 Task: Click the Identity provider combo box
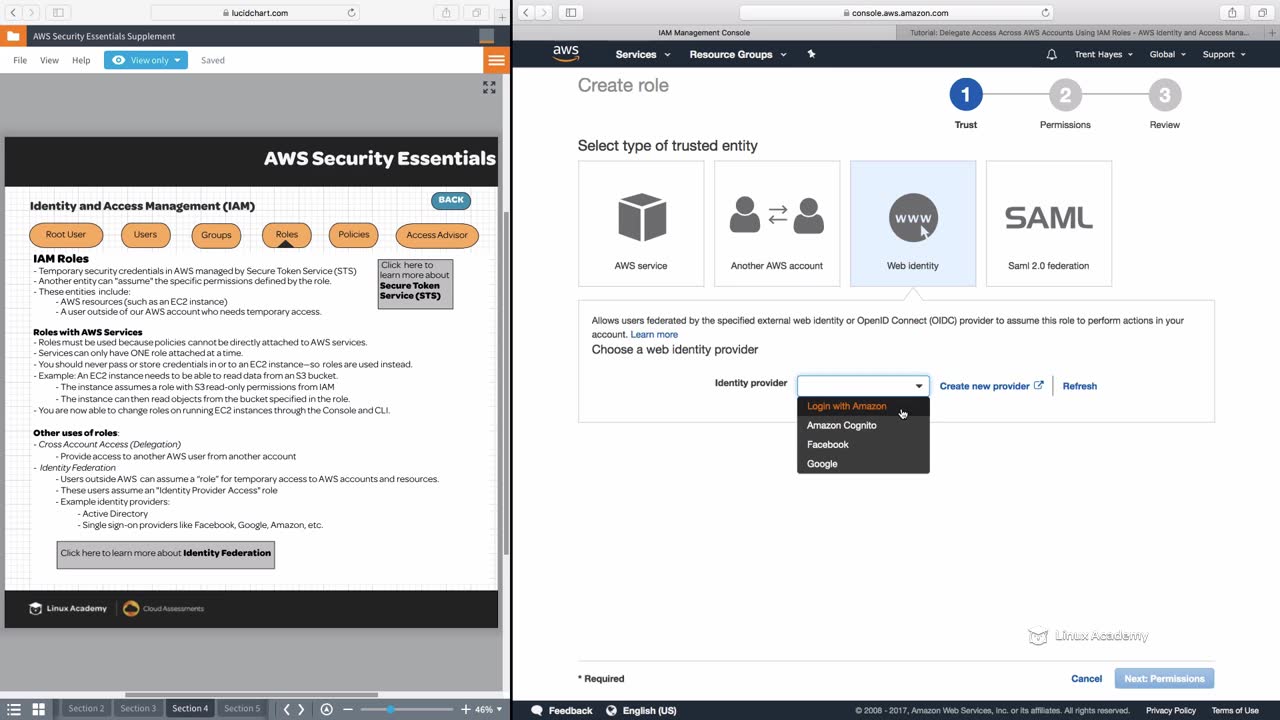coord(863,386)
